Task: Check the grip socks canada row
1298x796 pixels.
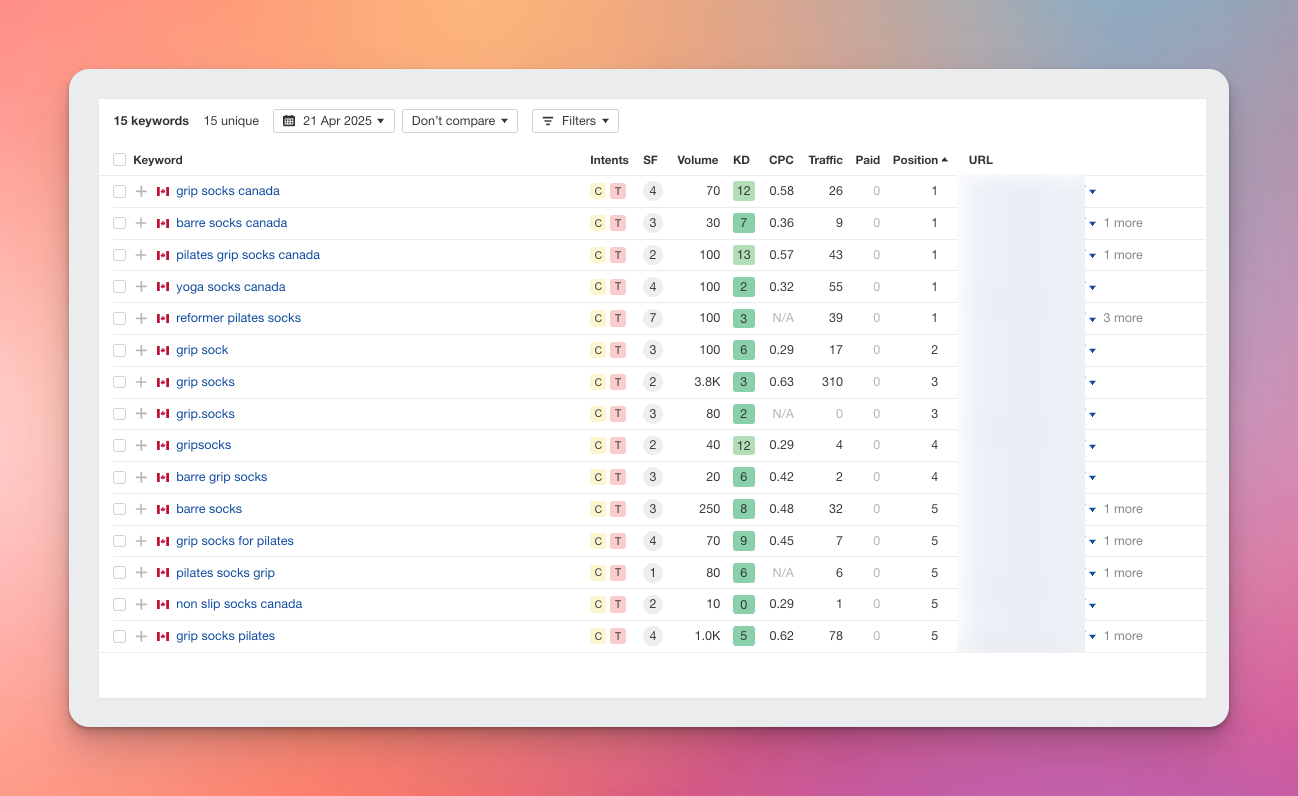Action: (120, 191)
